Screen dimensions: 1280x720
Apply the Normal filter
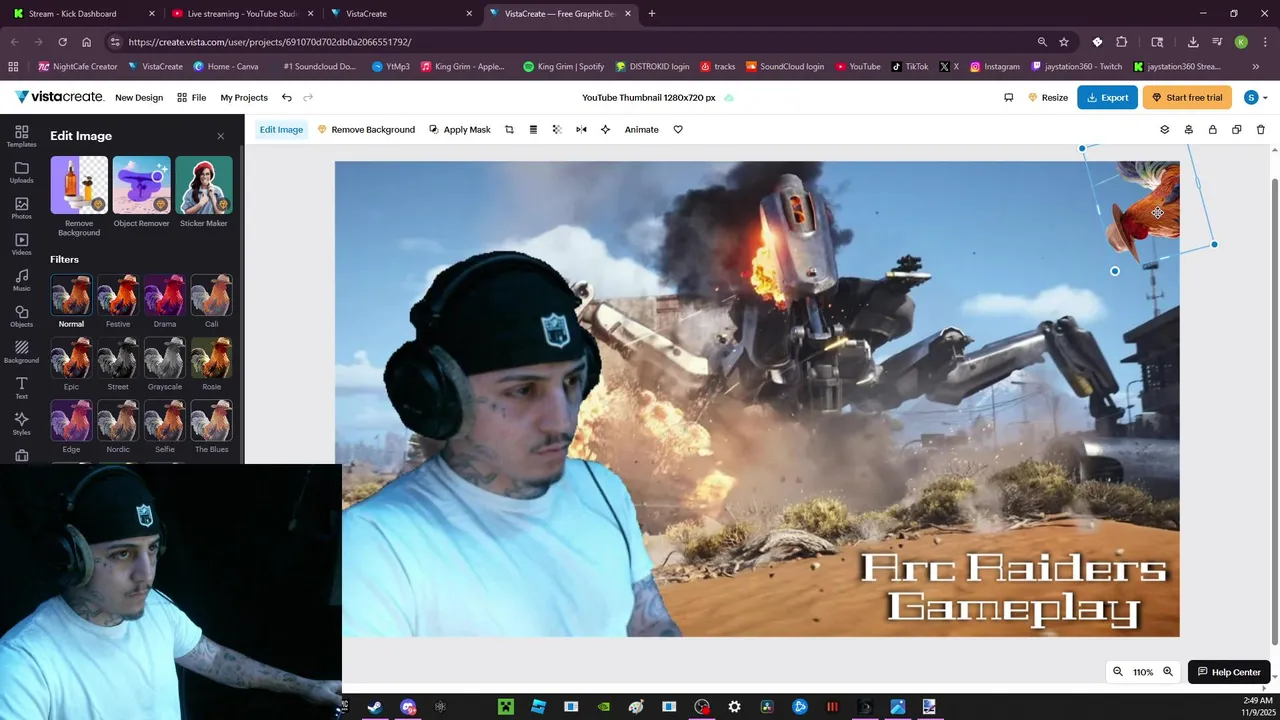[x=71, y=295]
